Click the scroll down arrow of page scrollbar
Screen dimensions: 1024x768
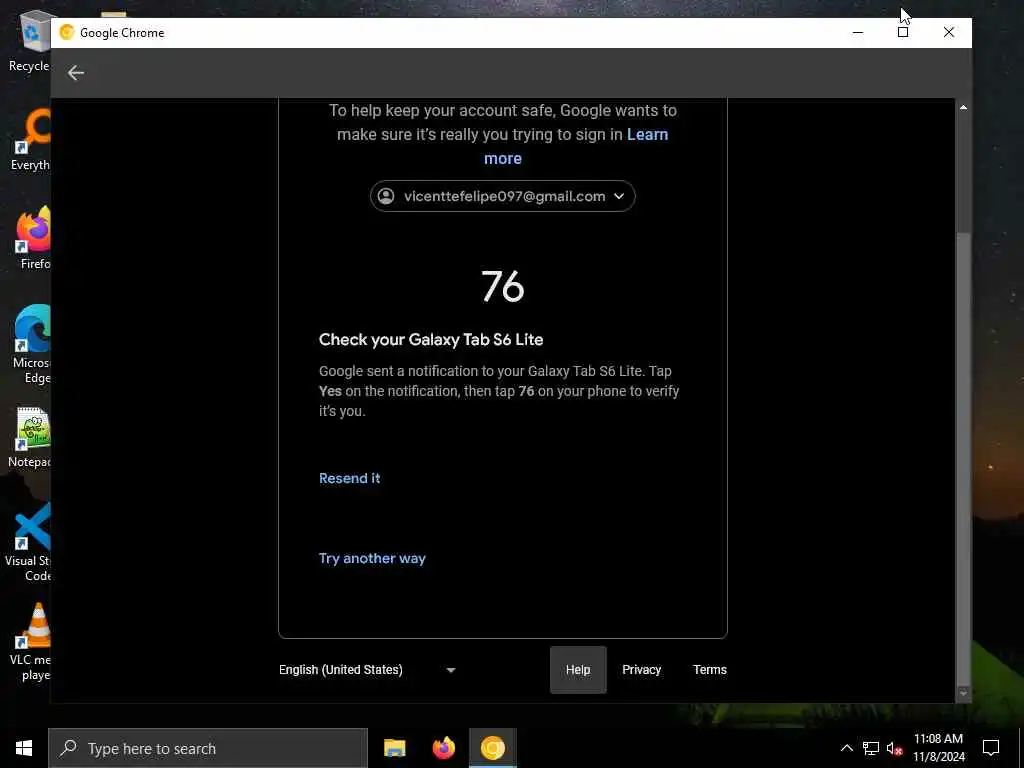pos(963,694)
